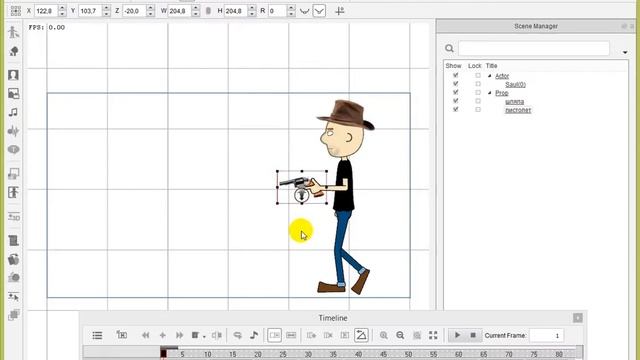Click frame 20 on the timeline ruler
Image resolution: width=640 pixels, height=360 pixels.
(258, 354)
